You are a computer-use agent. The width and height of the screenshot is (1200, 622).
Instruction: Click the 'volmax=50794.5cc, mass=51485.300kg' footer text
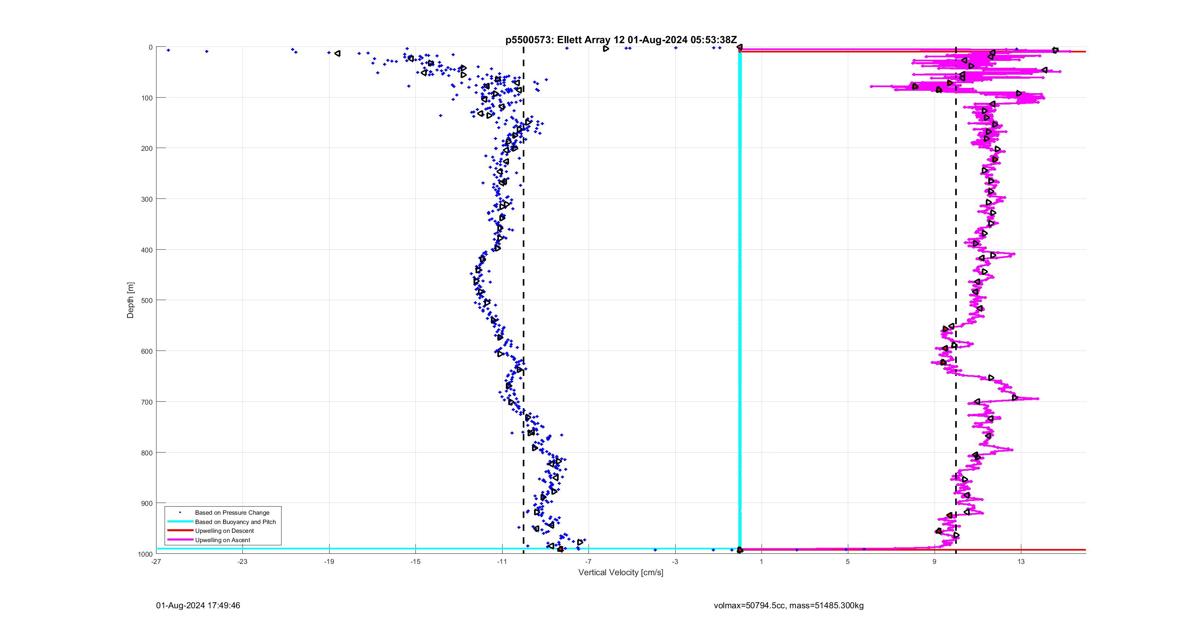788,605
